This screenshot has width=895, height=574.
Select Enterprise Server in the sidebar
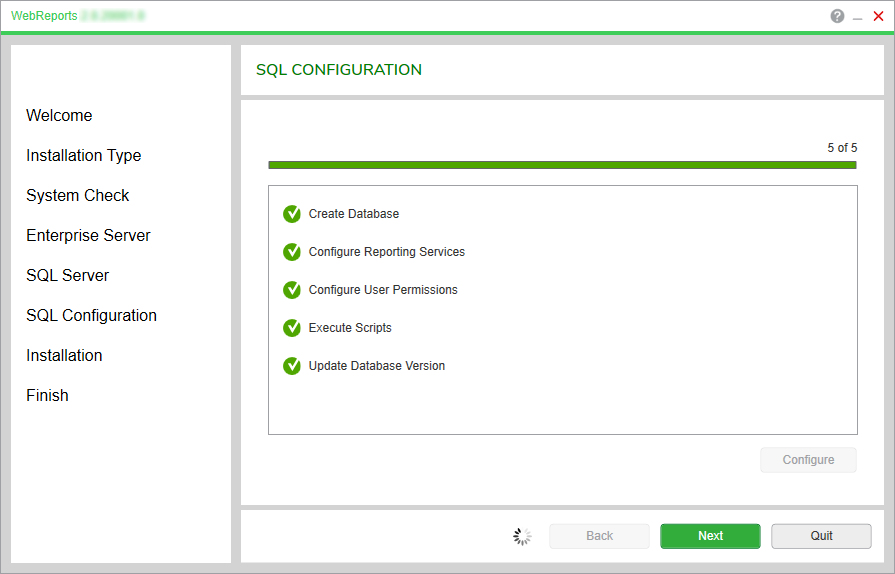pyautogui.click(x=88, y=236)
